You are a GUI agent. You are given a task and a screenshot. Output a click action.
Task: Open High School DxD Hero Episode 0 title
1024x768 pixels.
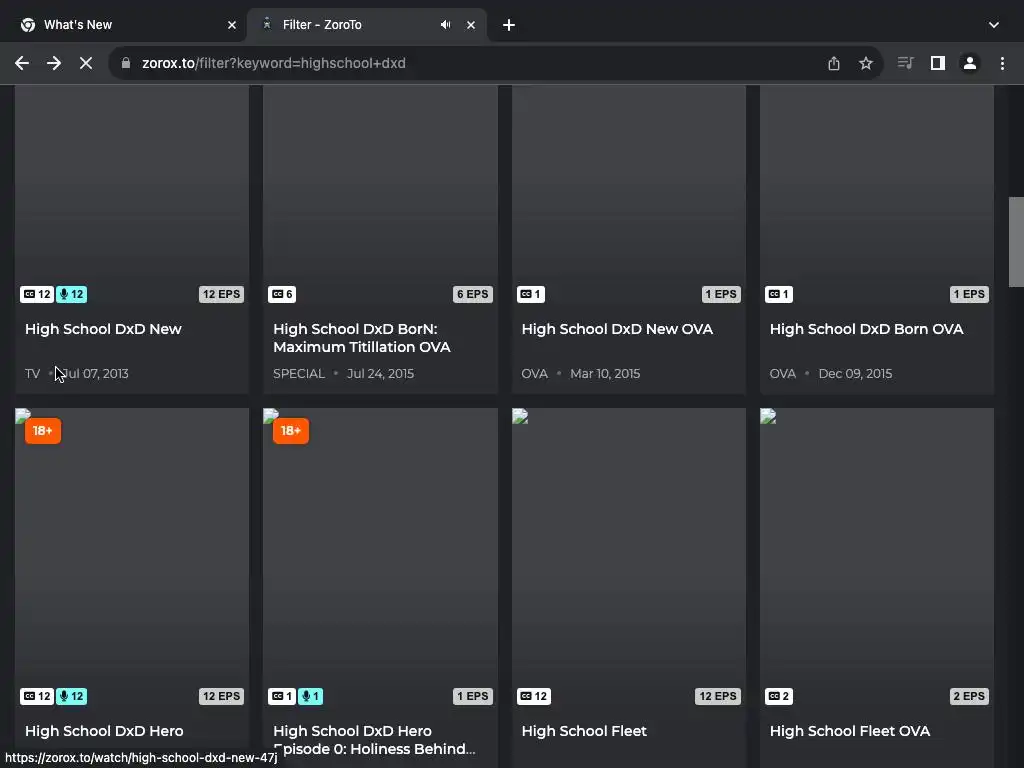[x=374, y=740]
